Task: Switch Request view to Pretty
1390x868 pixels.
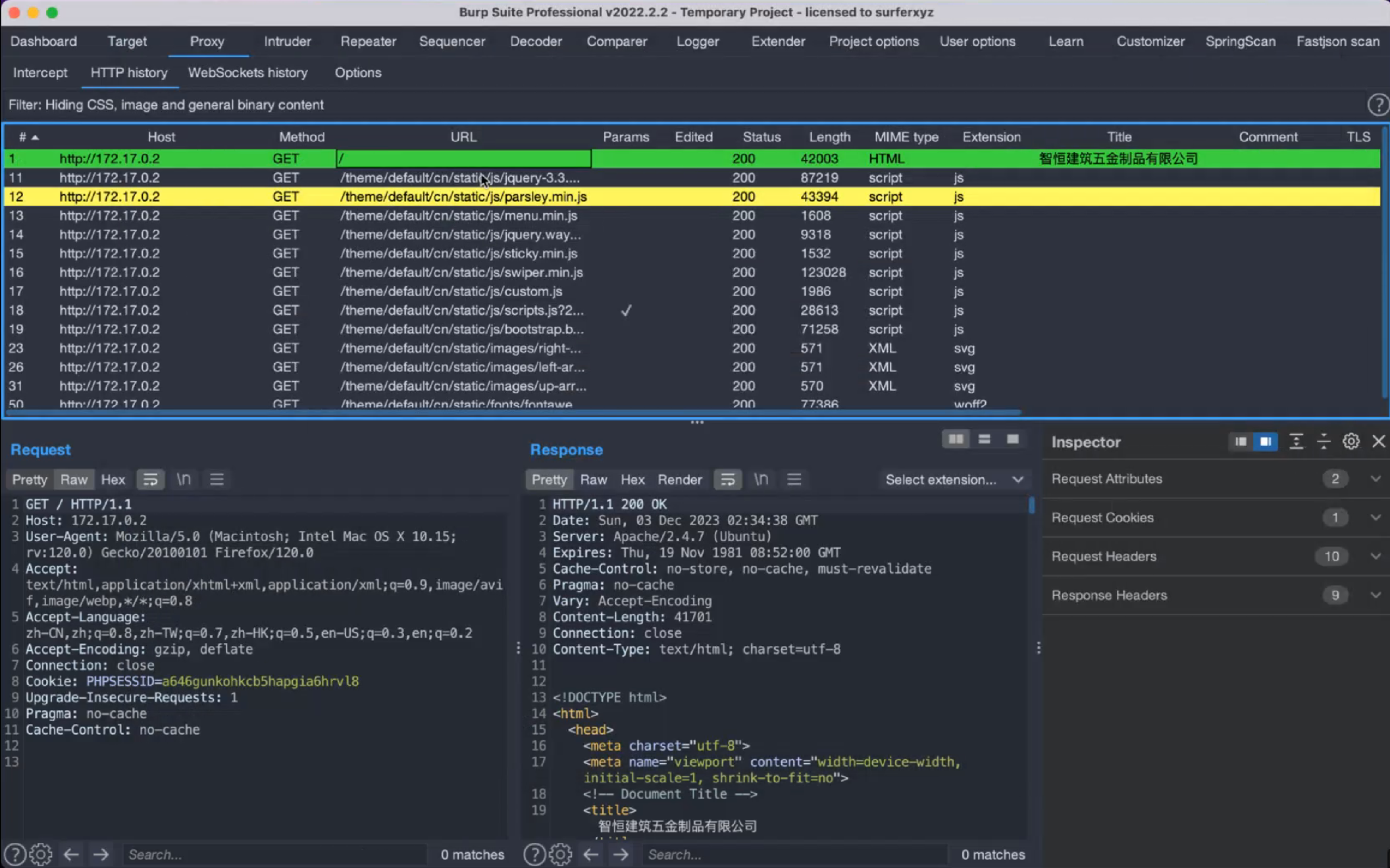Action: coord(30,480)
